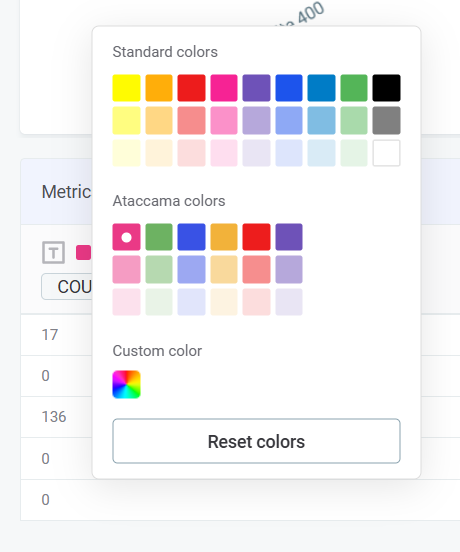Select the periwinkle blue standard swatch
This screenshot has height=552, width=460.
(289, 120)
